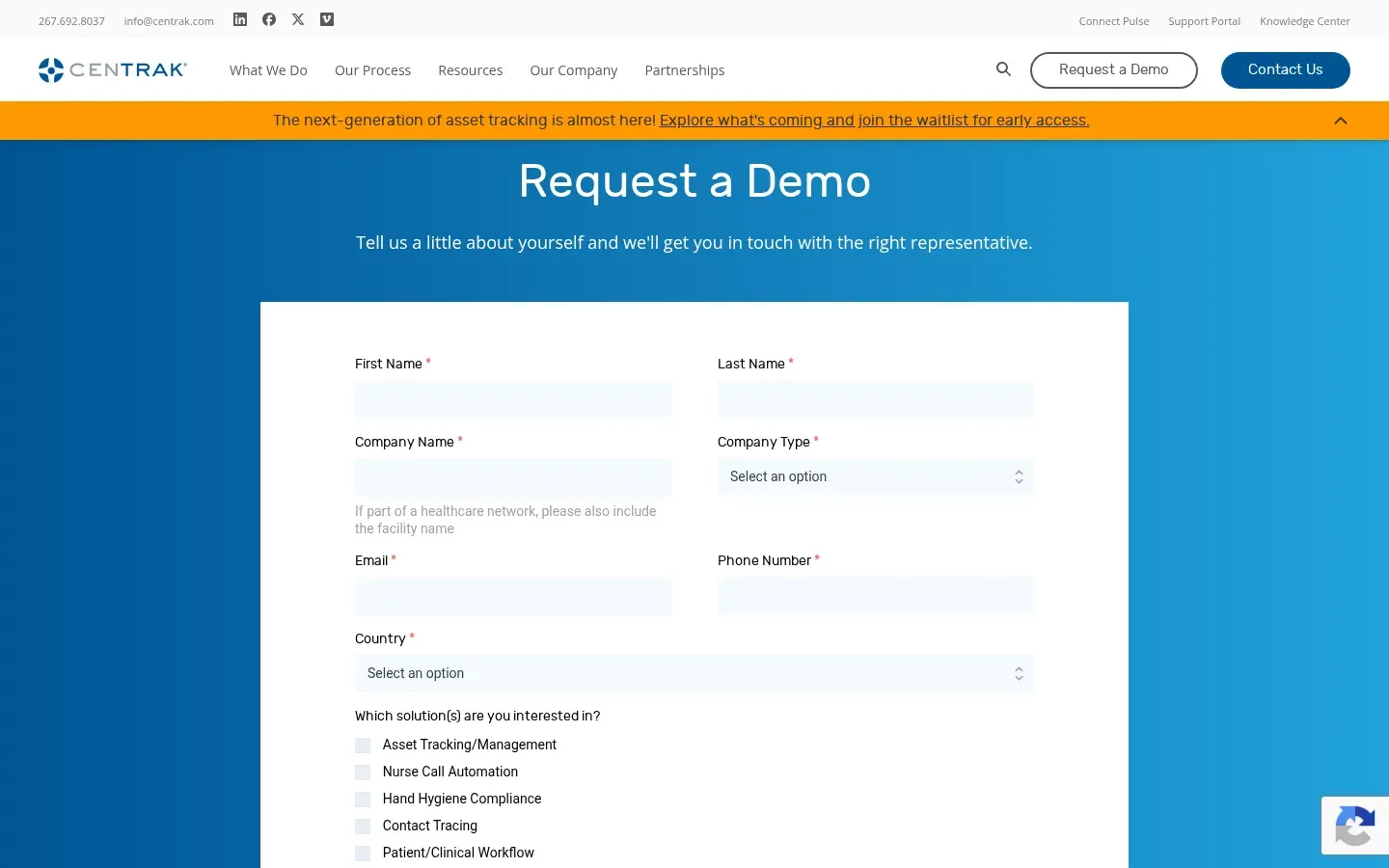Open the Company Type dropdown
The height and width of the screenshot is (868, 1389).
pyautogui.click(x=876, y=476)
